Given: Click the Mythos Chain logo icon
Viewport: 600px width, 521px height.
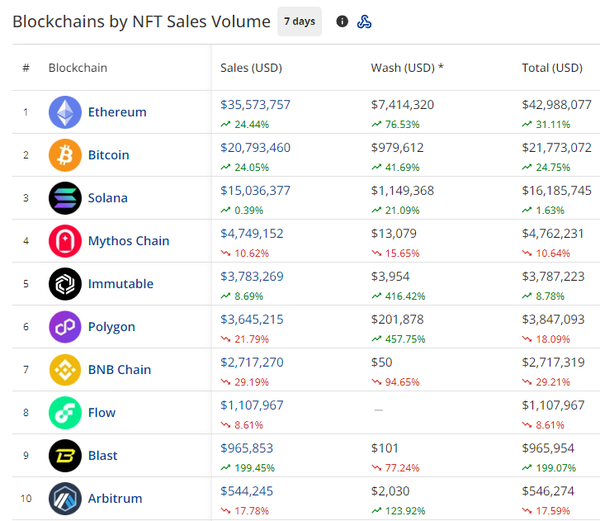Looking at the screenshot, I should (65, 241).
